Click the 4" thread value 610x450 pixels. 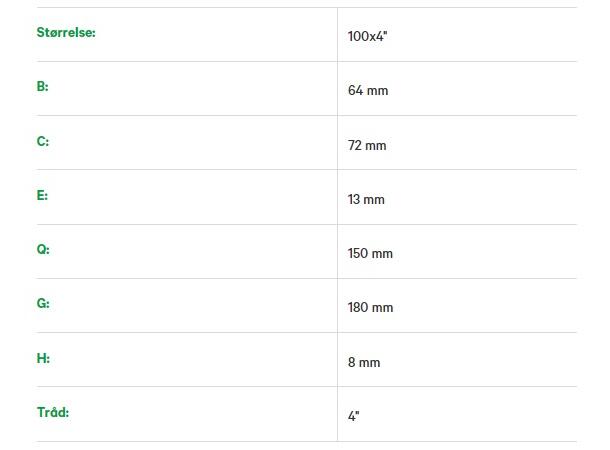(354, 416)
